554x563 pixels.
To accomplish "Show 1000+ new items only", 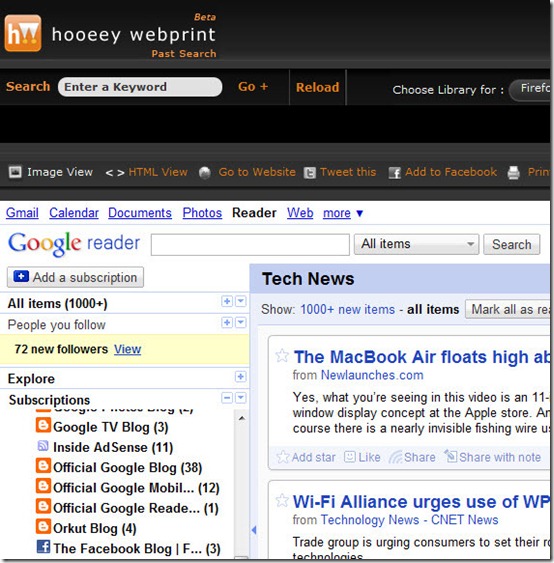I will point(347,309).
